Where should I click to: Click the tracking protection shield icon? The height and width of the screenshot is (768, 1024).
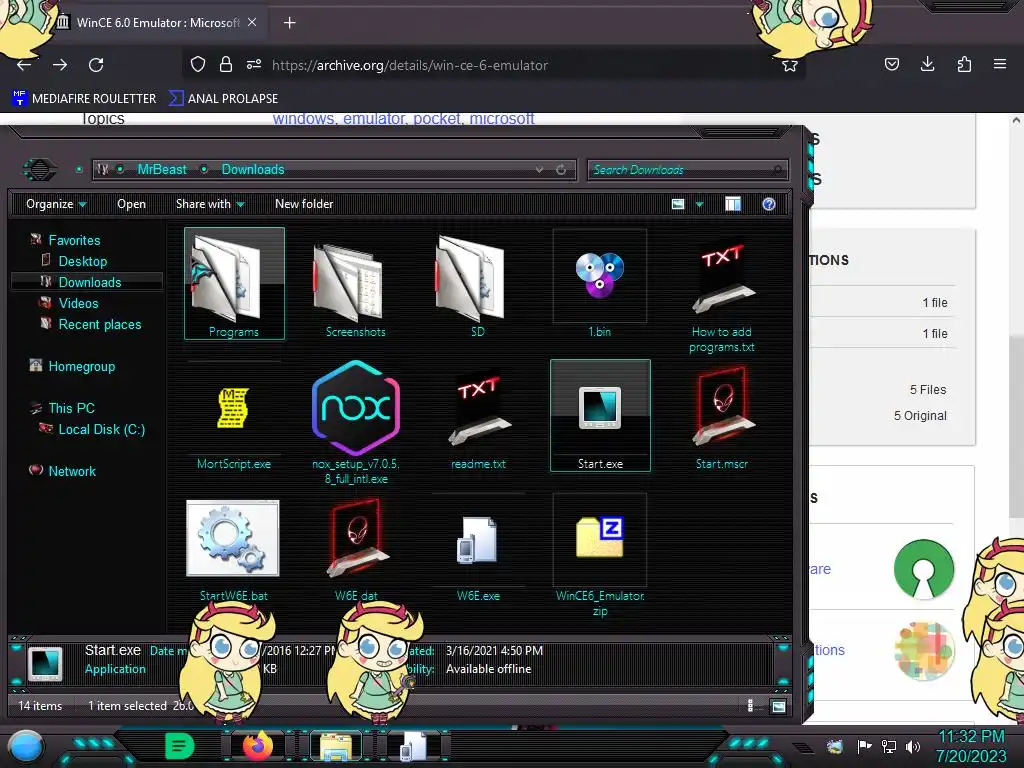(x=198, y=64)
